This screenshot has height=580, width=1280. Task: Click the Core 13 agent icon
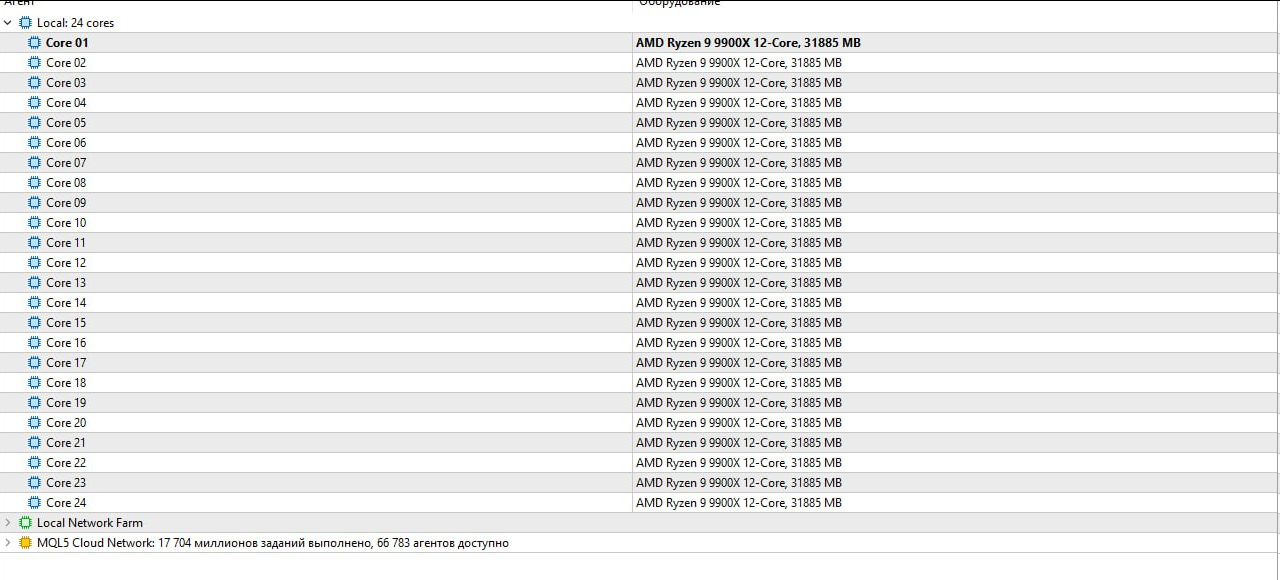(x=35, y=282)
